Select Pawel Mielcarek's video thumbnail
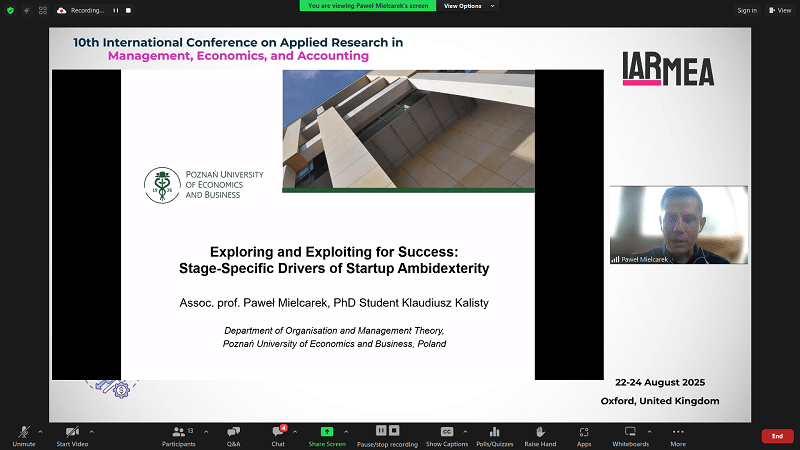This screenshot has height=450, width=800. (x=678, y=225)
